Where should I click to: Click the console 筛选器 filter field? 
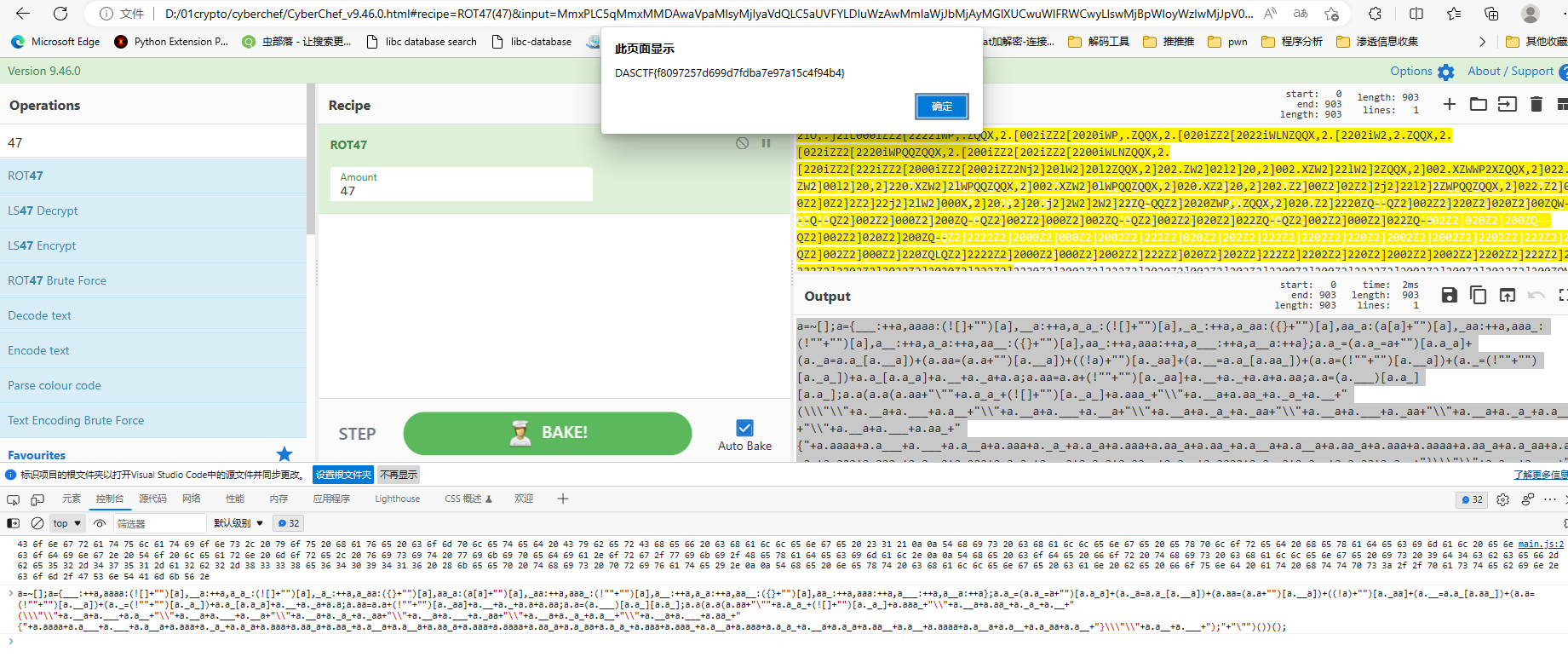[160, 523]
